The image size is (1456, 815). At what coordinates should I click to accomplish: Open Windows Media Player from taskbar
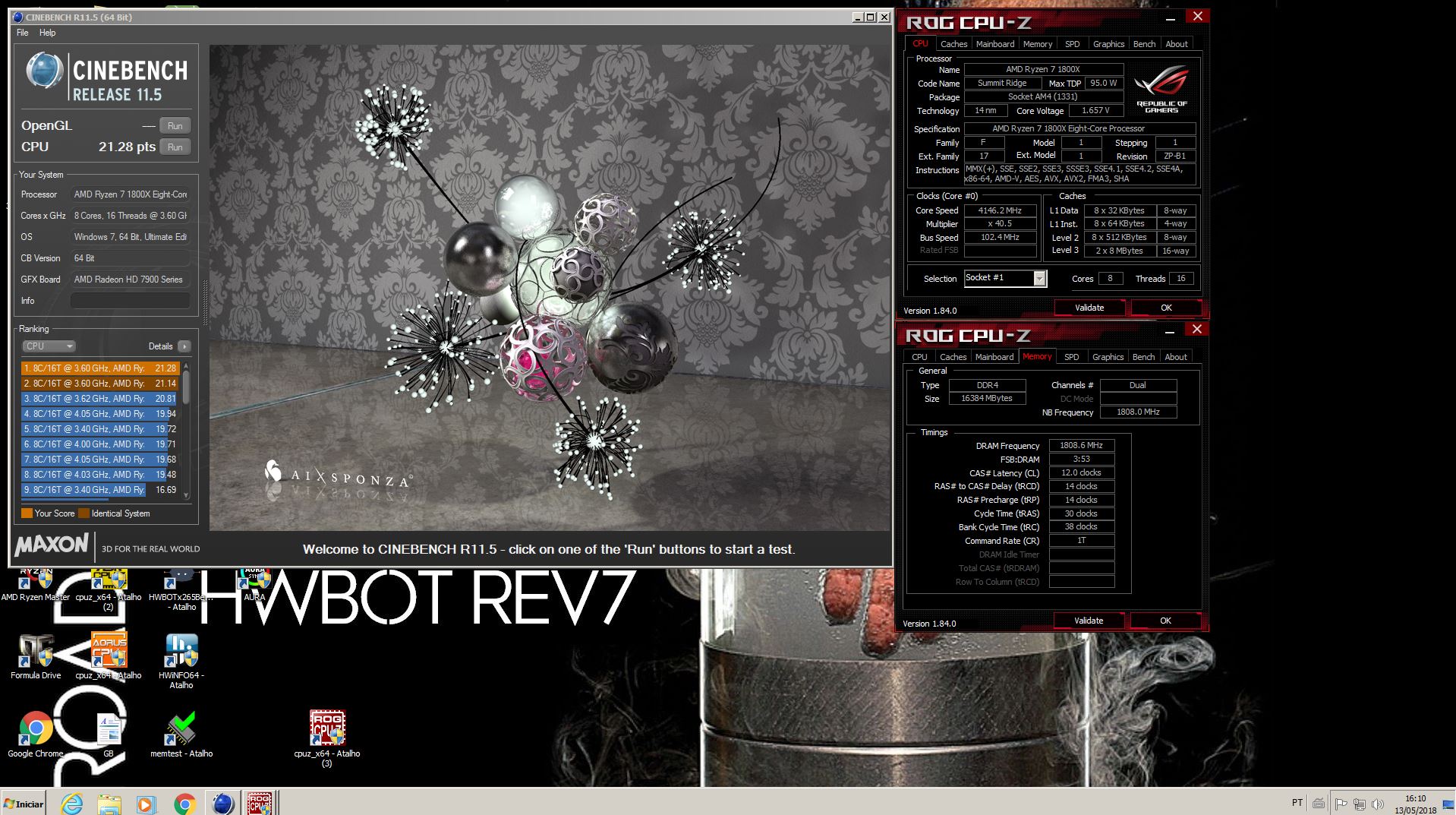(147, 803)
